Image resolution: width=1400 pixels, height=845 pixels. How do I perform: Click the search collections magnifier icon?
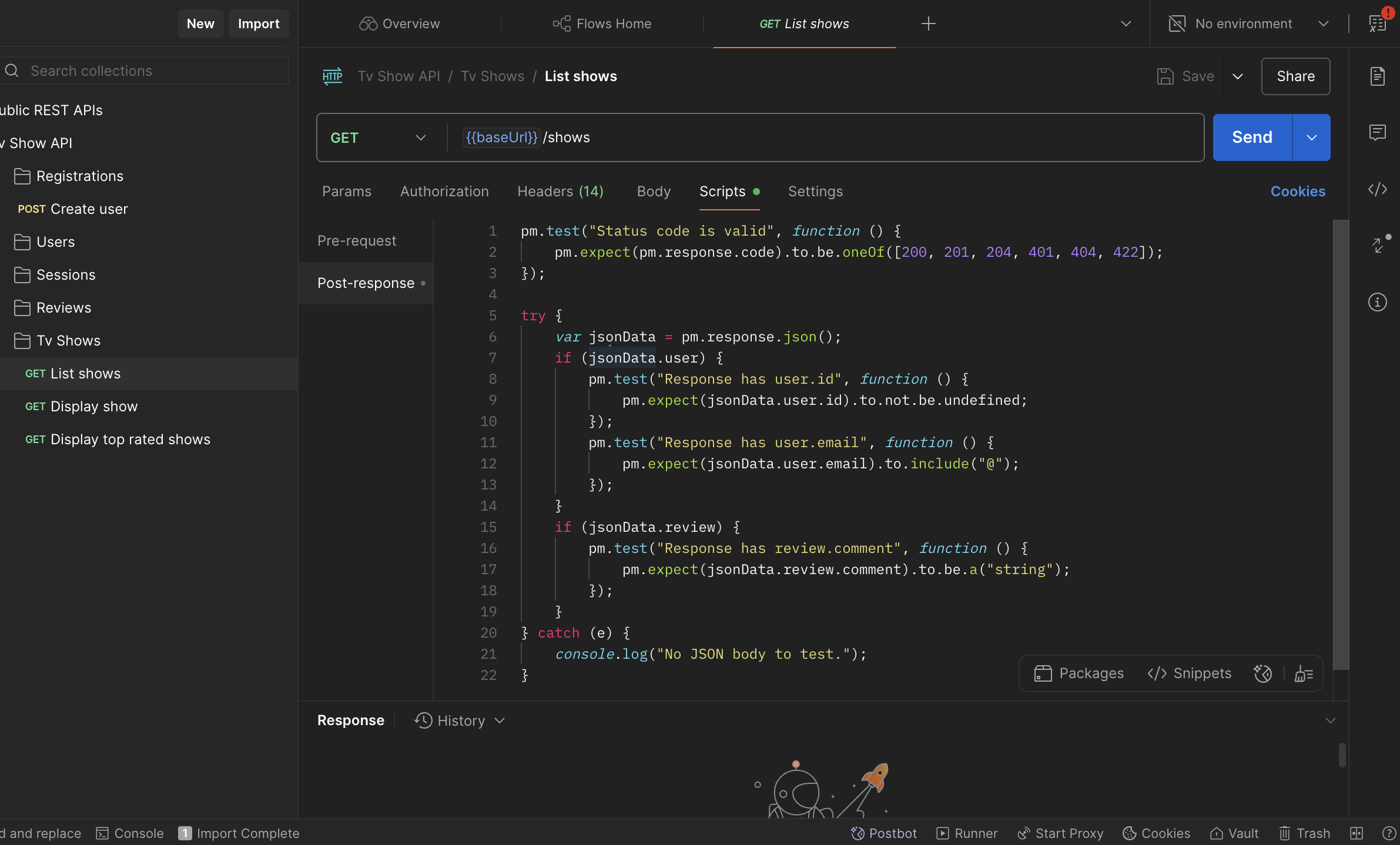[x=12, y=71]
